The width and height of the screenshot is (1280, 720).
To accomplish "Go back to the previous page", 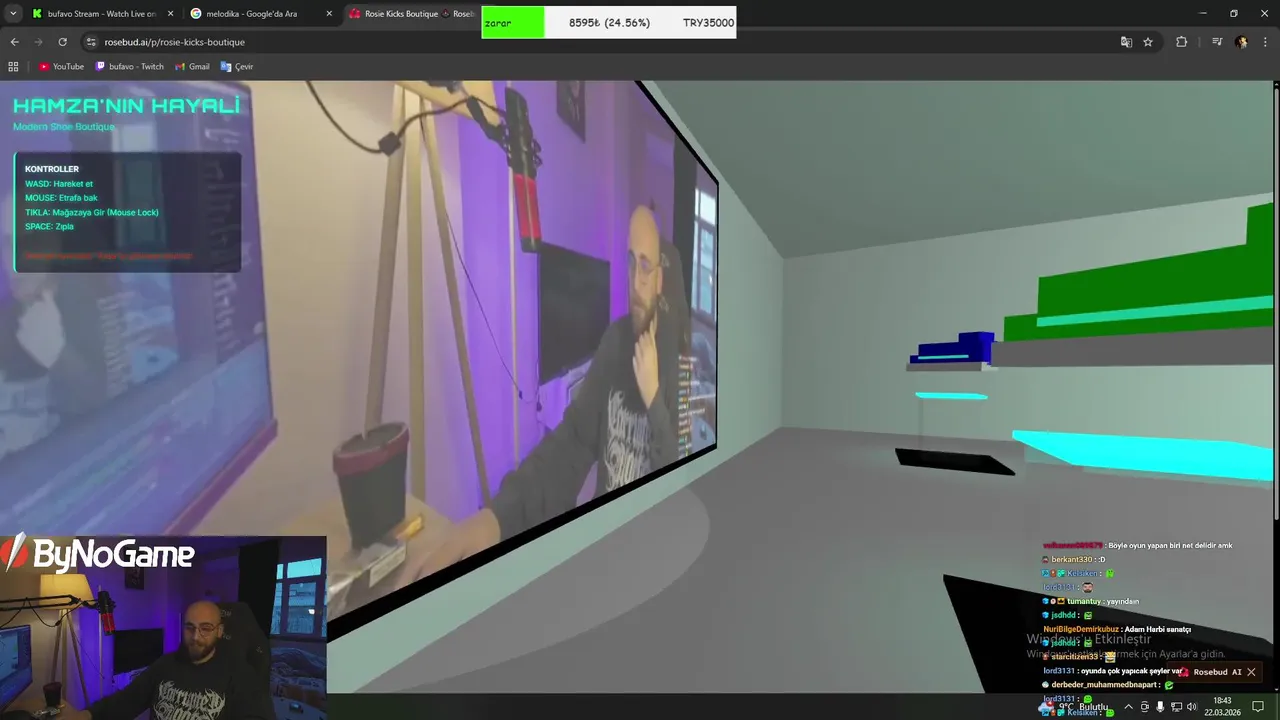I will click(14, 42).
